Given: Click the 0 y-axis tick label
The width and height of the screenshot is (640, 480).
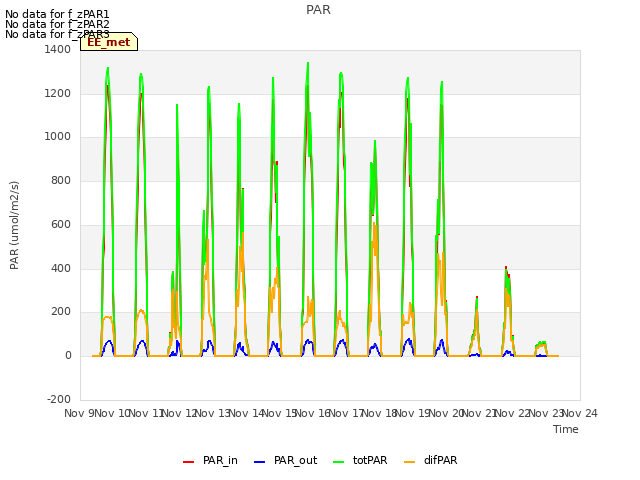Looking at the screenshot, I should pyautogui.click(x=68, y=356).
